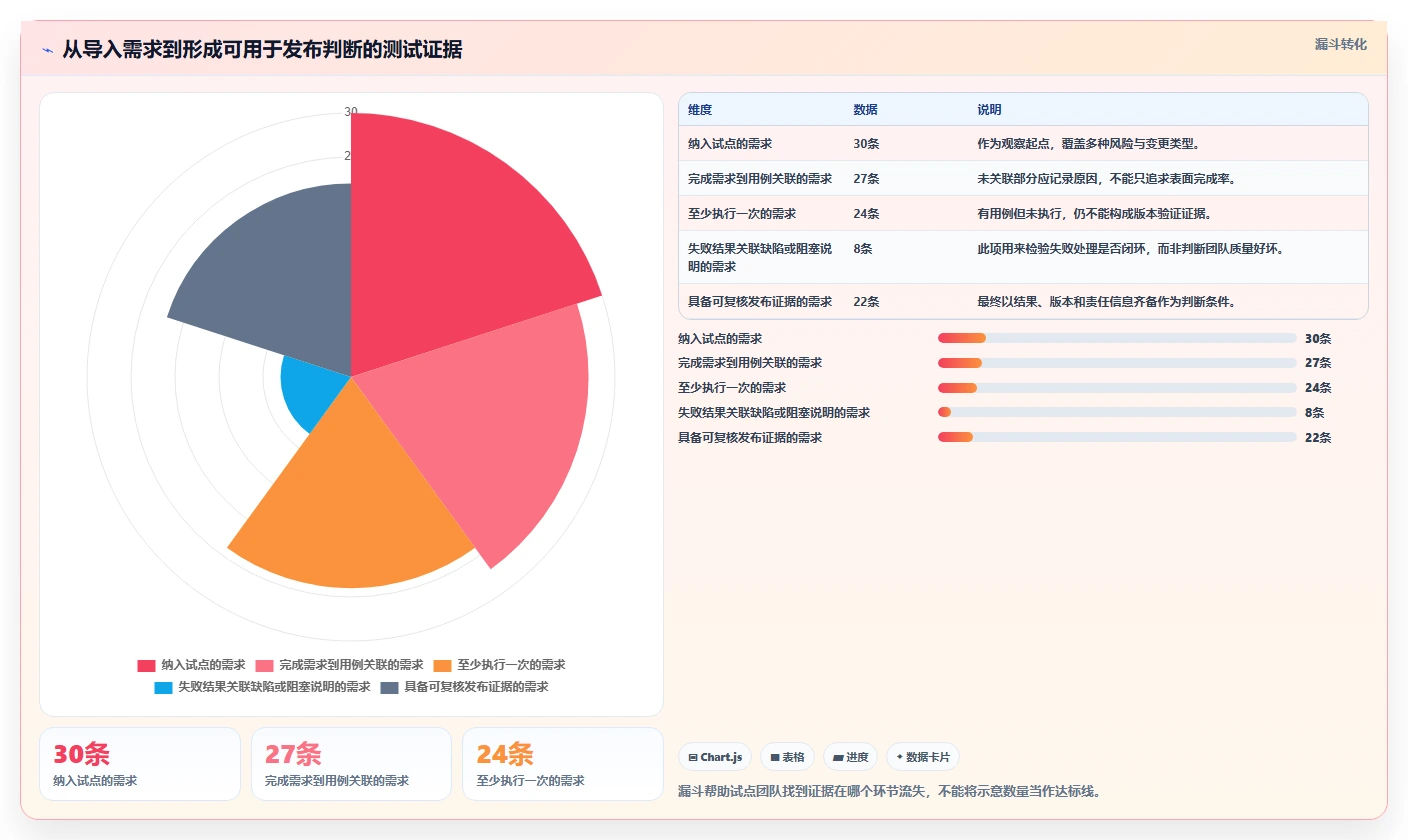Click footer note 漏斗帮助试点团队找到证据
Screen dimensions: 1408x840
890,791
